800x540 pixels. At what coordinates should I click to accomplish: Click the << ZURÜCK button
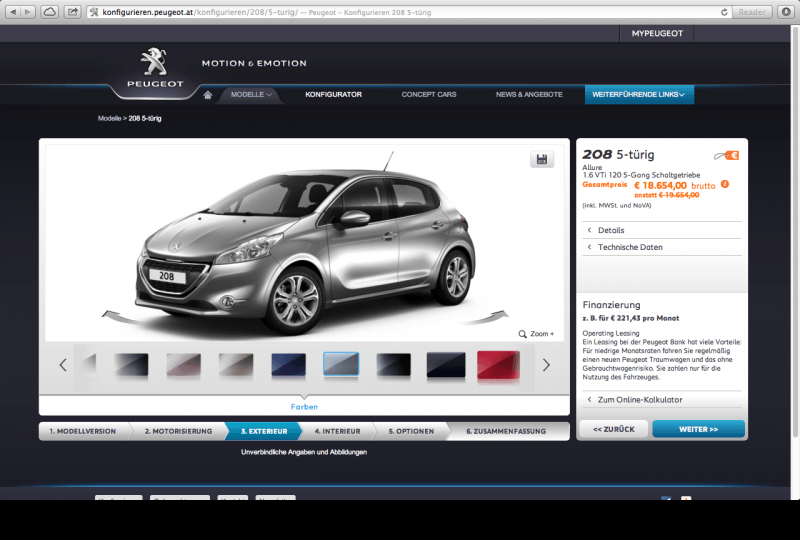tap(614, 429)
